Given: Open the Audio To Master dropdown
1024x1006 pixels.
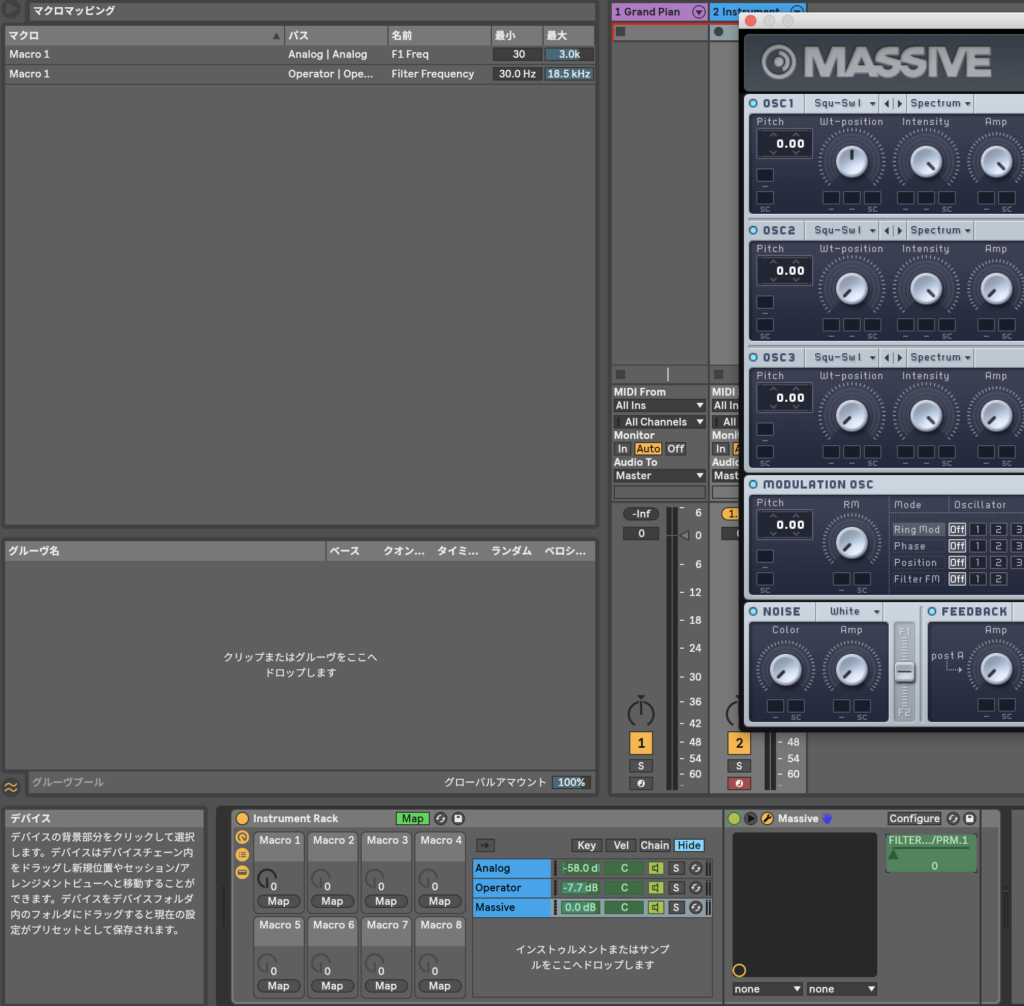Looking at the screenshot, I should click(659, 476).
